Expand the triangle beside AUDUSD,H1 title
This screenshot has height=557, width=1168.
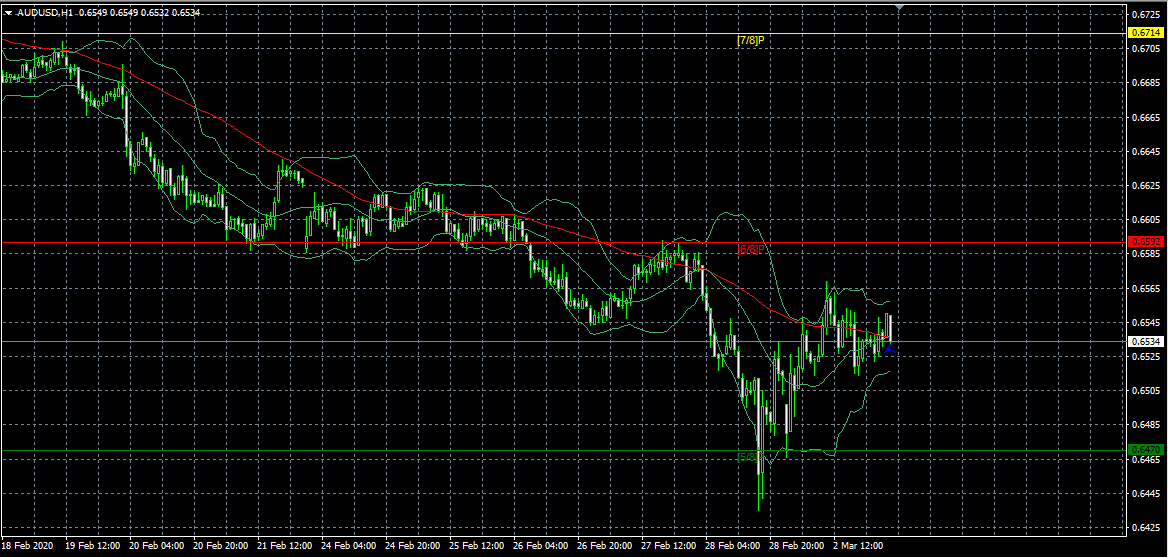tap(8, 13)
